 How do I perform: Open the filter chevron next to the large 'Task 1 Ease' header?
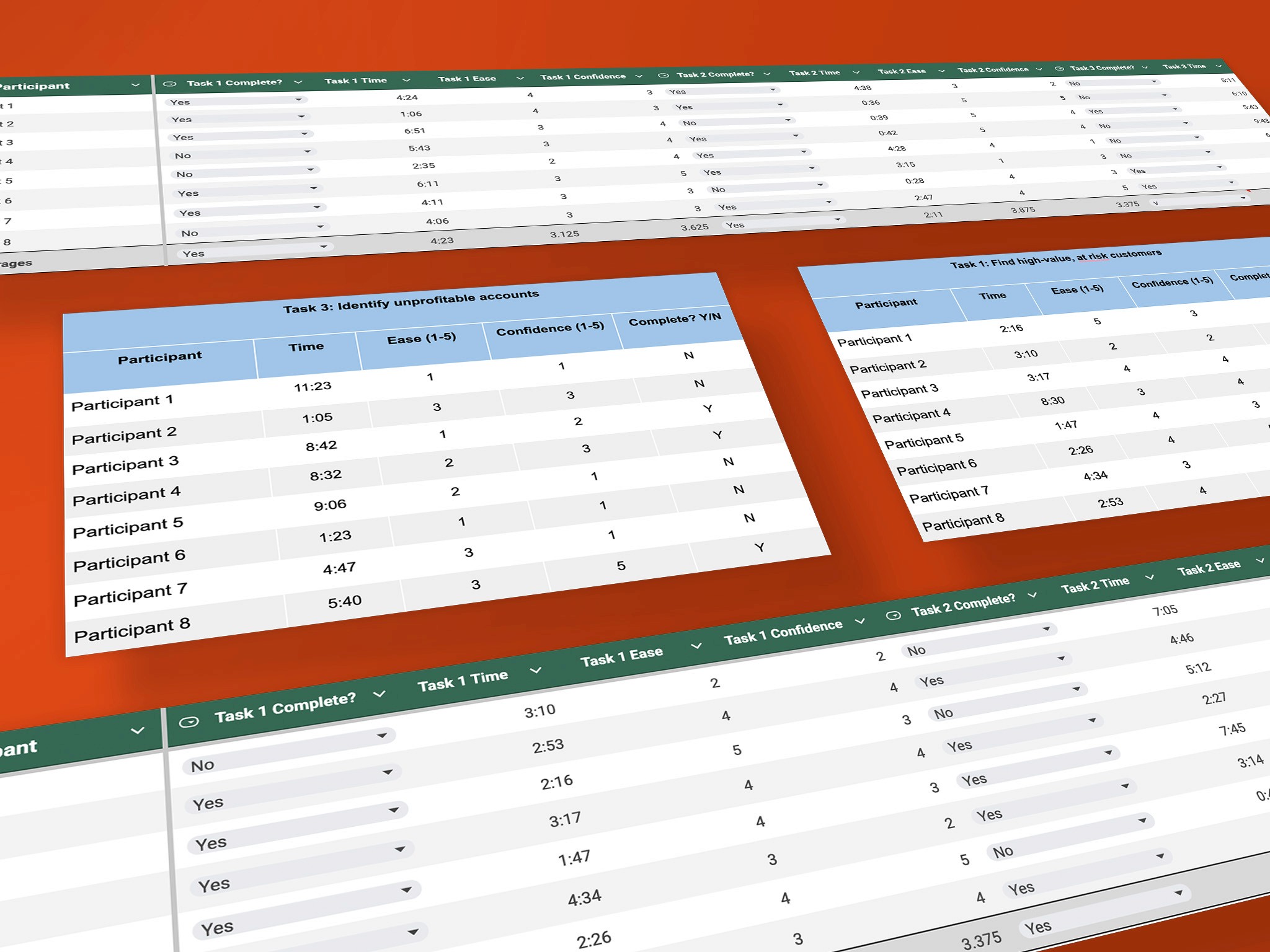696,646
